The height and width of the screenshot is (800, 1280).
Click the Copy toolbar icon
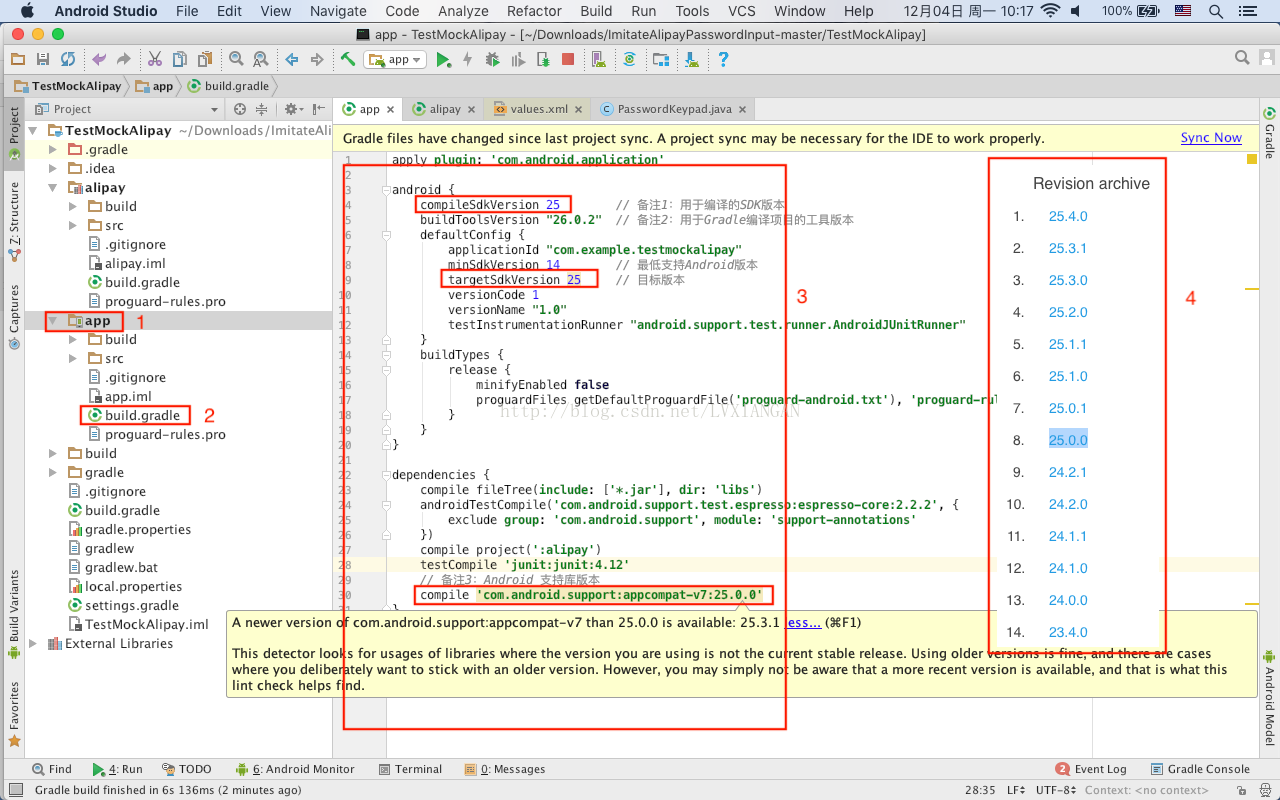pos(180,60)
